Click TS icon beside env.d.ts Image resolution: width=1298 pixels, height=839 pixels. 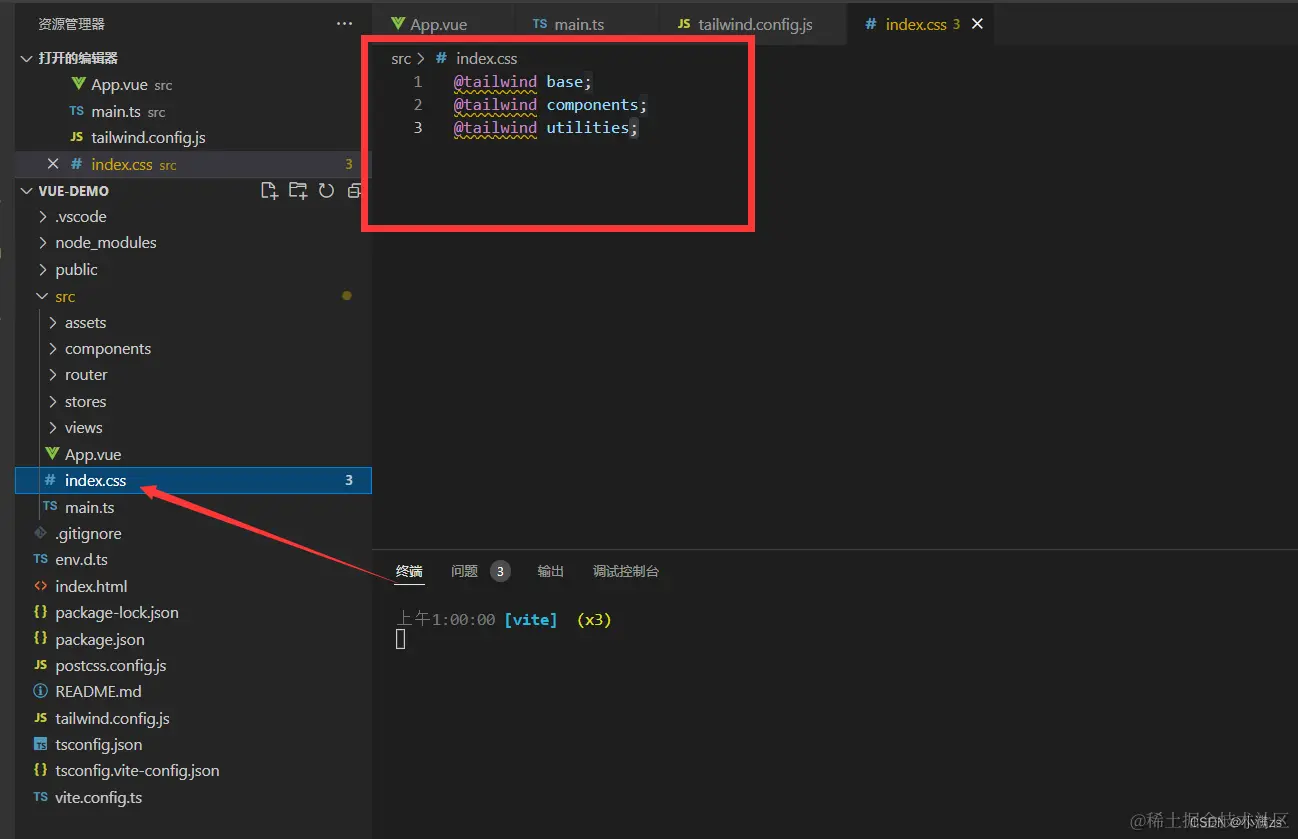click(x=40, y=559)
